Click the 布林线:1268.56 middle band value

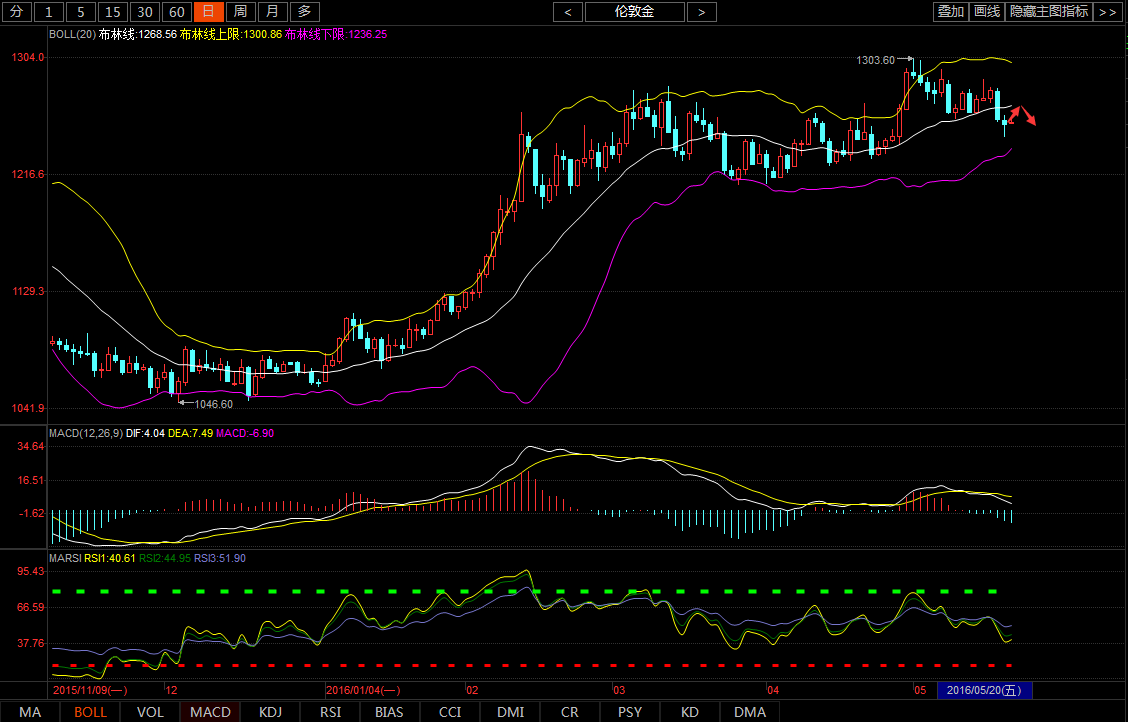point(138,34)
